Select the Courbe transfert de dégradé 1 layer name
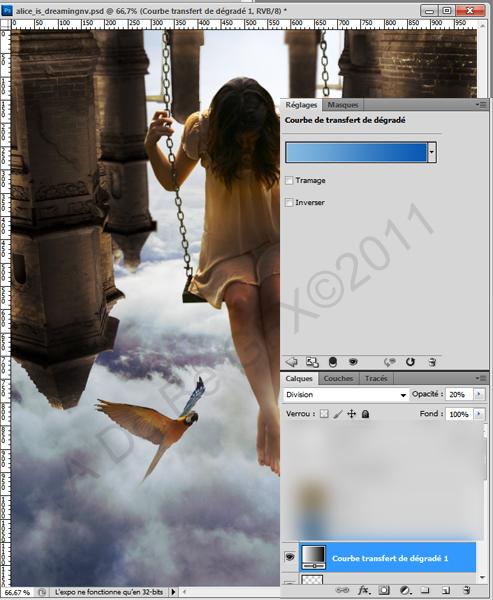This screenshot has height=600, width=493. (390, 558)
